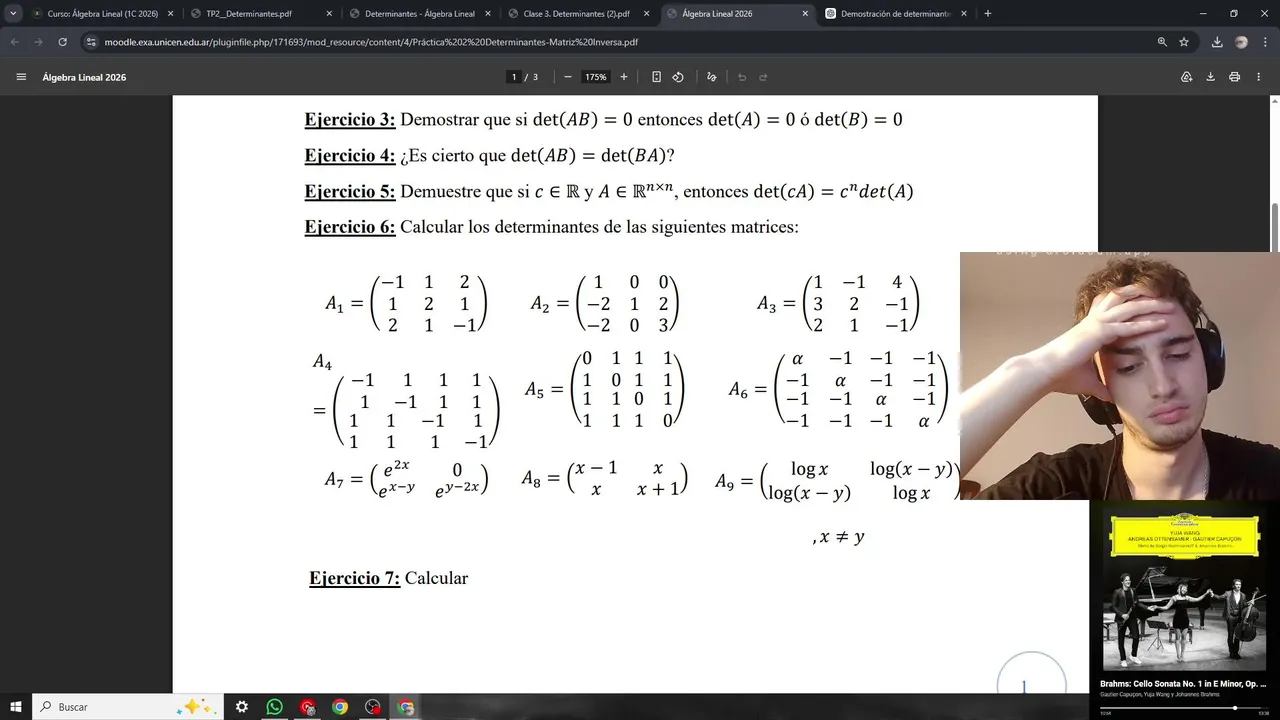Open the red app with profile badge on taskbar
Image resolution: width=1280 pixels, height=720 pixels.
click(x=308, y=707)
